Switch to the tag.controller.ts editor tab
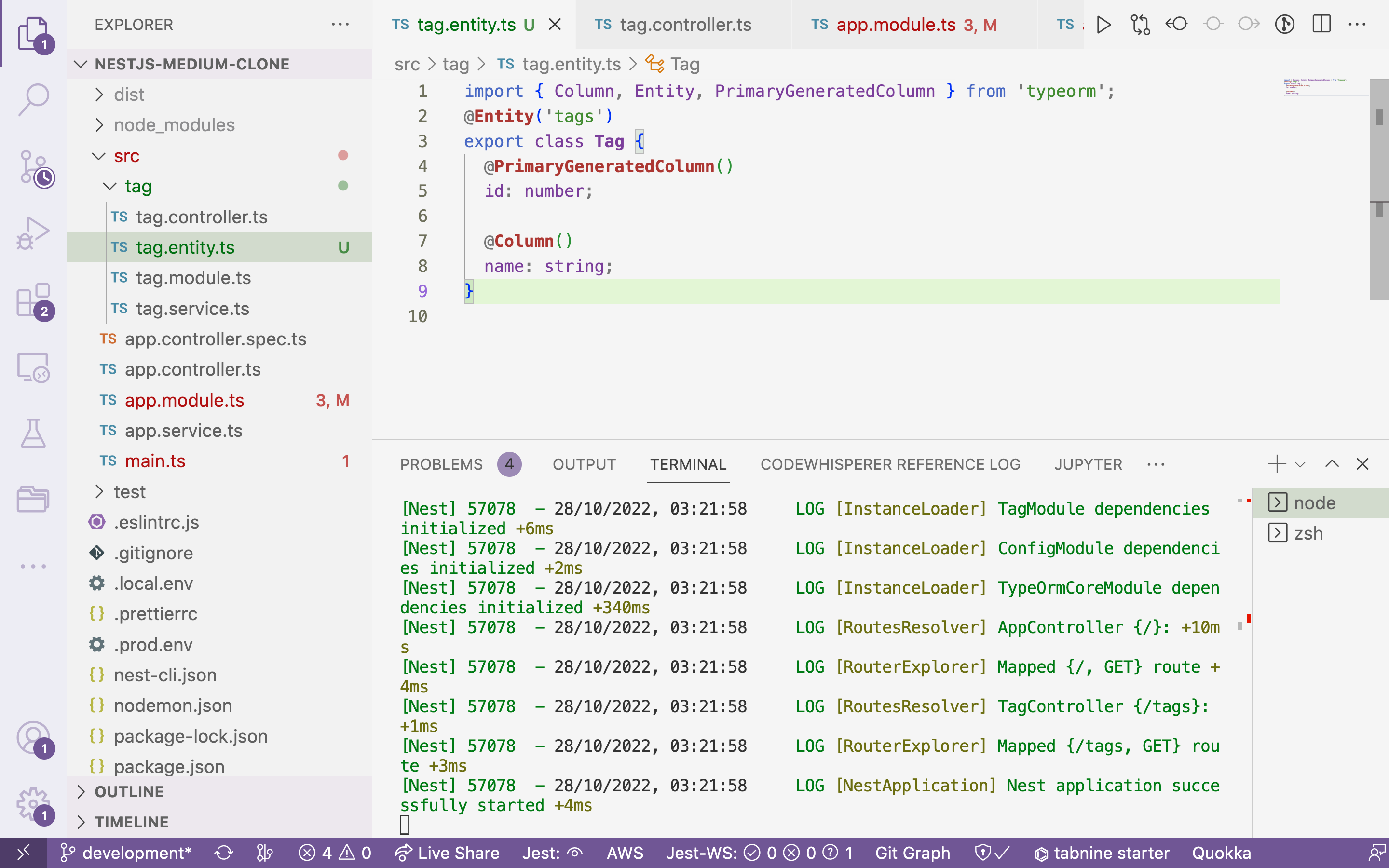 point(683,25)
